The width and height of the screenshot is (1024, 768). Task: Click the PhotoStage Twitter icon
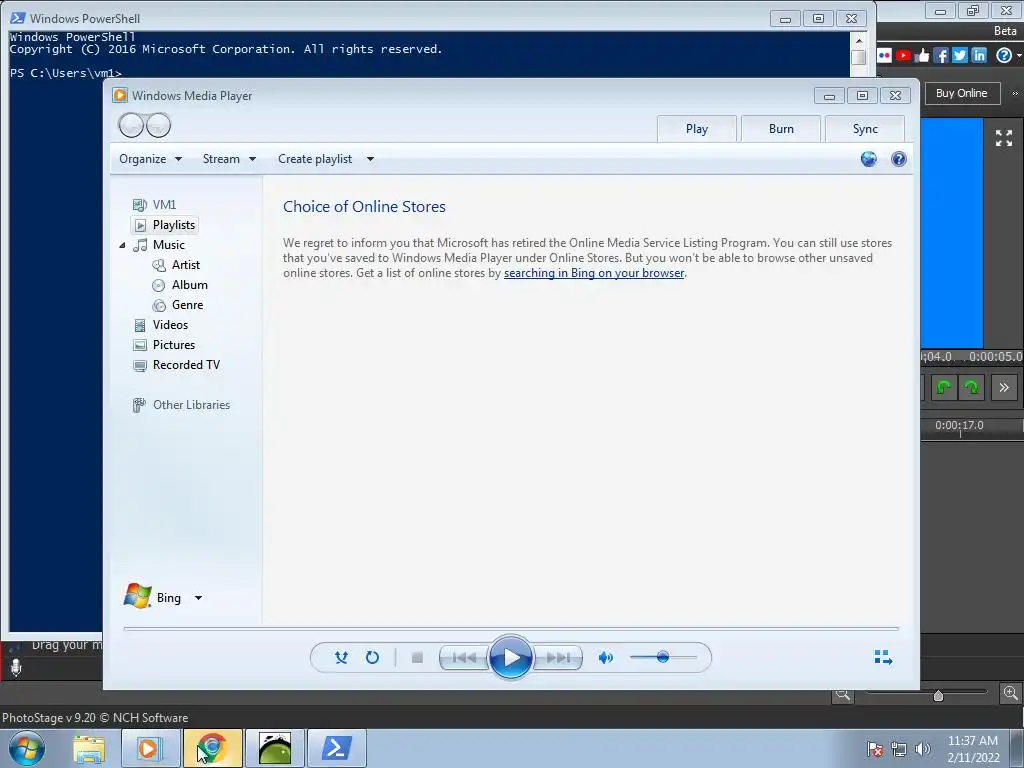959,56
